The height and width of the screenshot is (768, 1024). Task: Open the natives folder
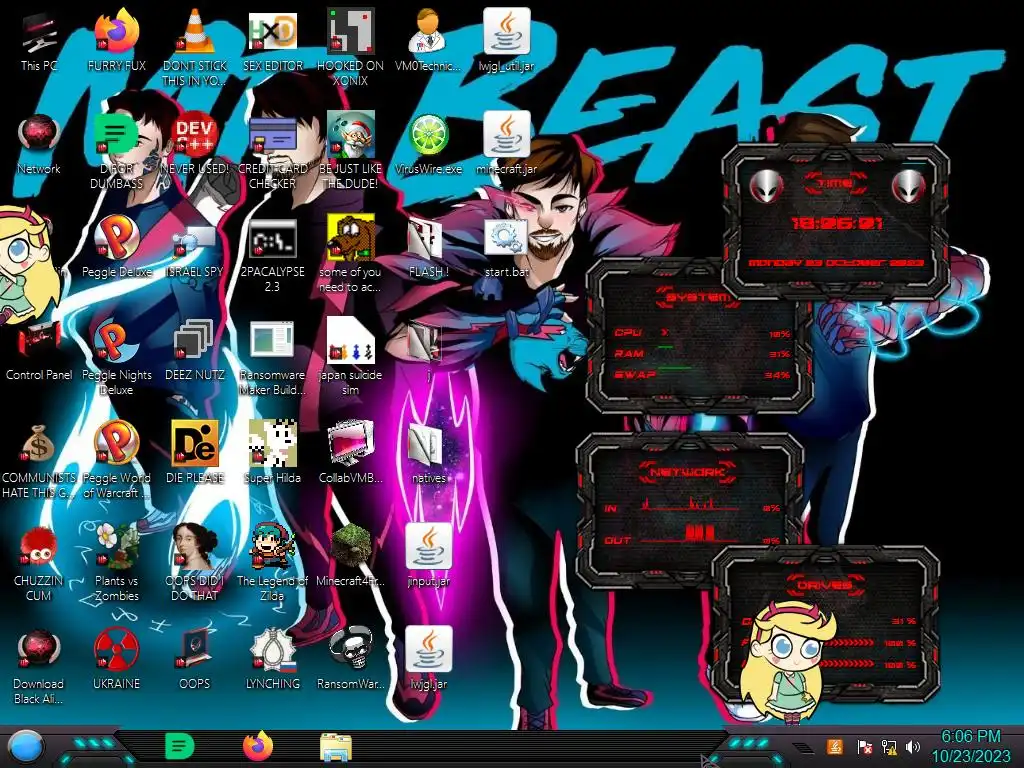pyautogui.click(x=428, y=454)
